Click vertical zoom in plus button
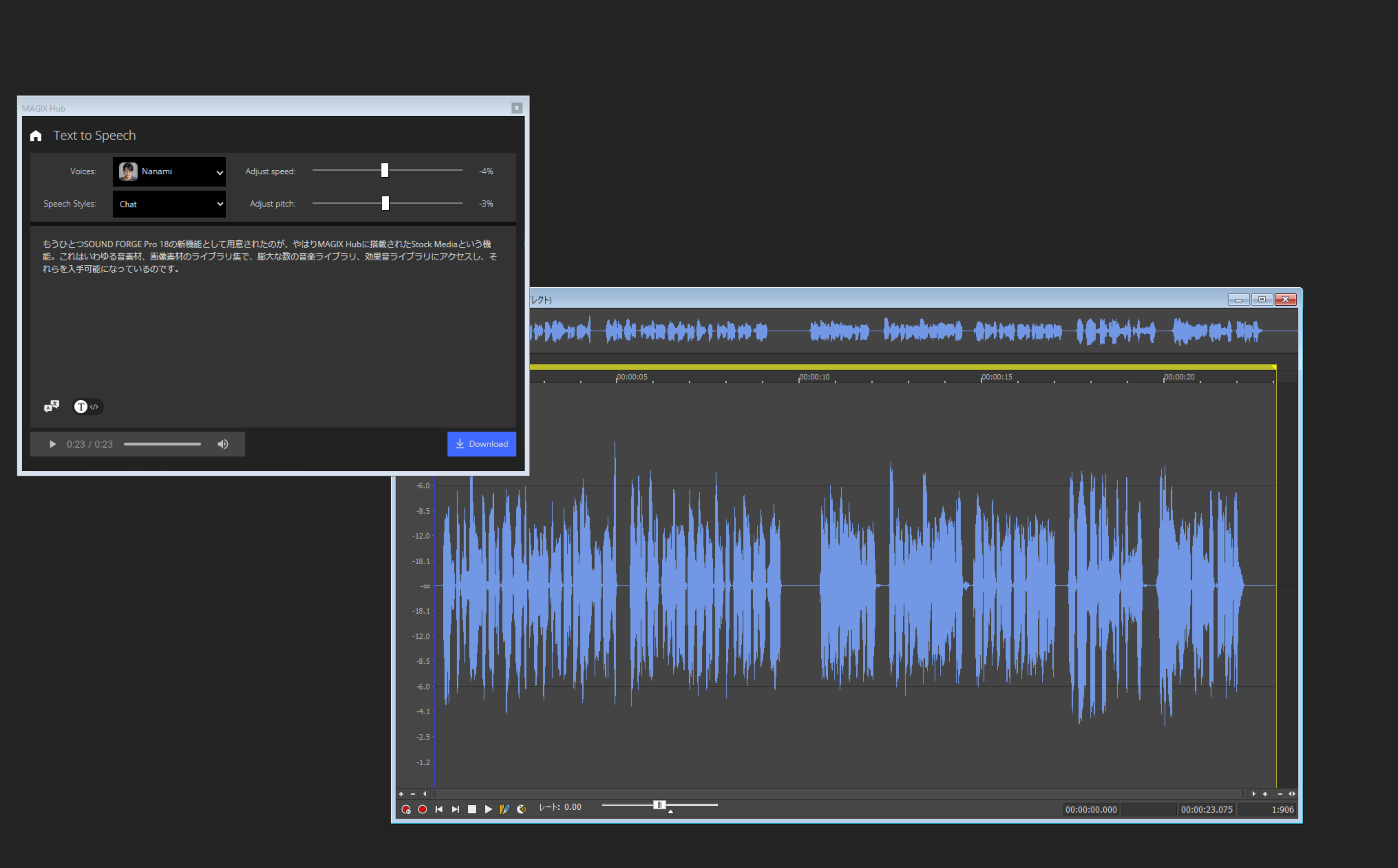 point(401,794)
